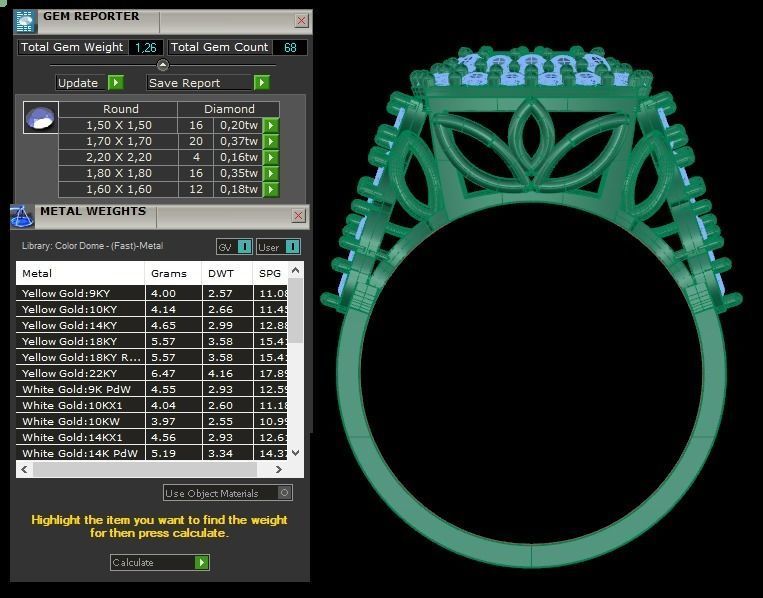Screen dimensions: 763x598
Task: Click the Round shape header cell
Action: point(120,109)
